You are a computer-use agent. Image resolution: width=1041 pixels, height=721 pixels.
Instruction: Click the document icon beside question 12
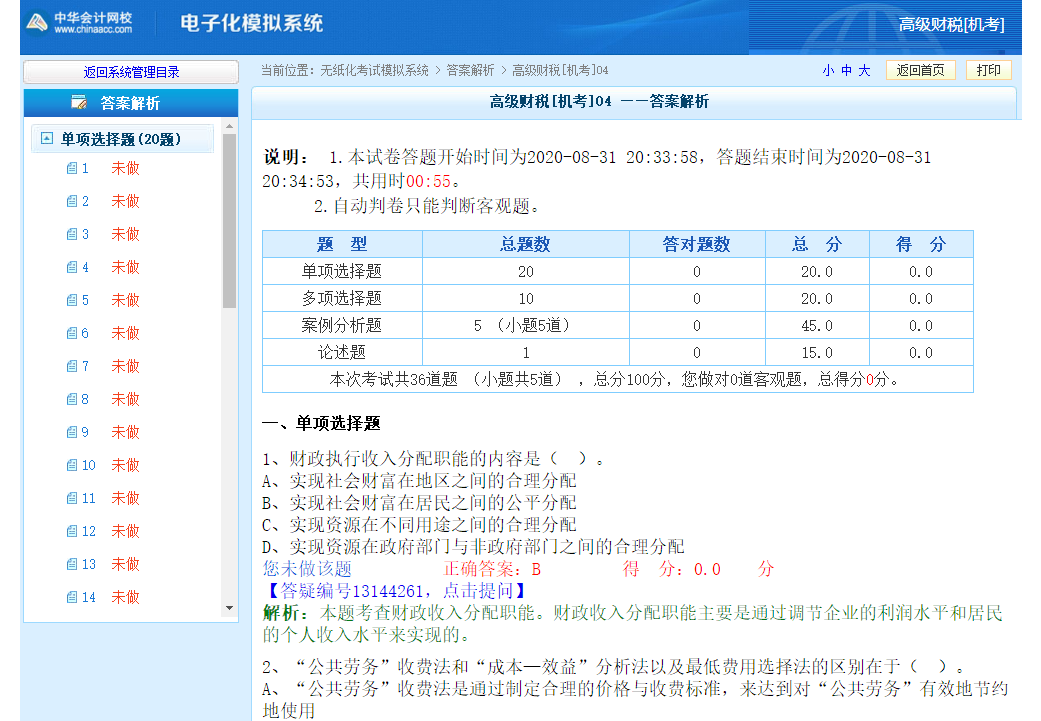coord(72,531)
